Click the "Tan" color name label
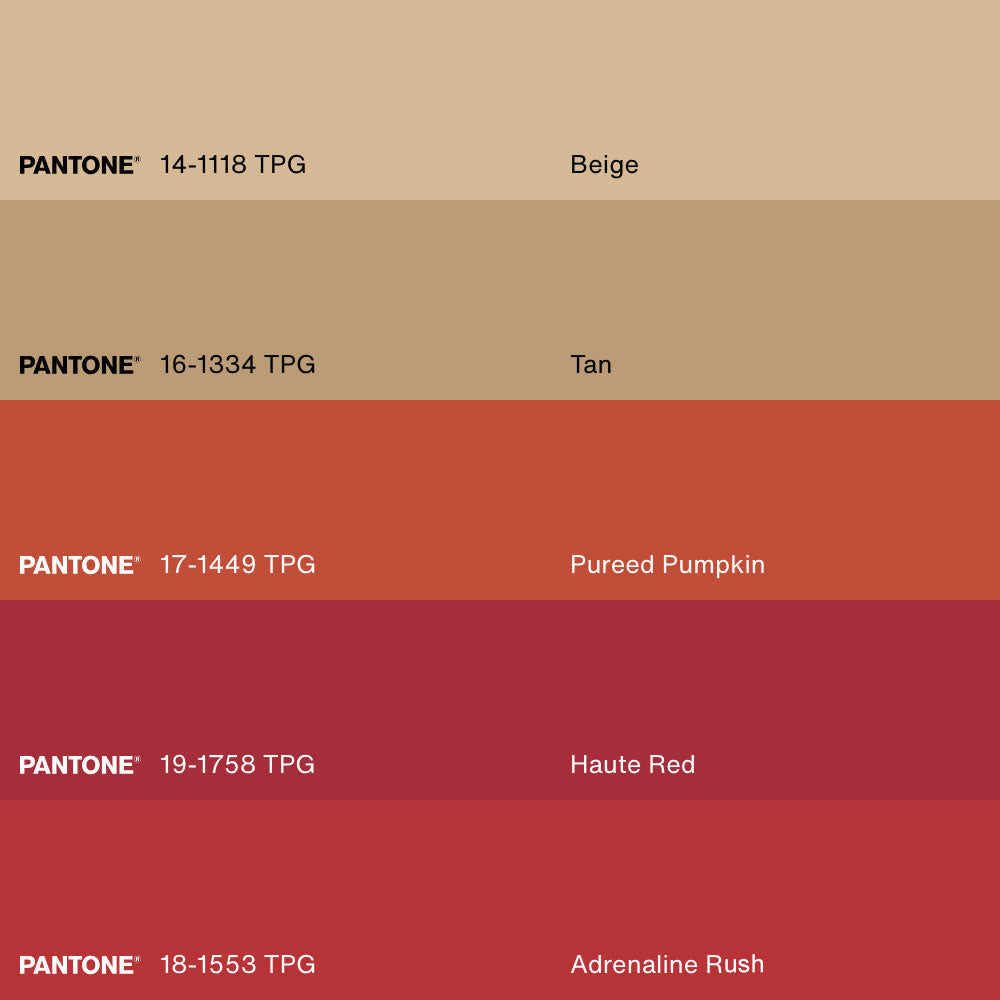The image size is (1000, 1000). 591,365
